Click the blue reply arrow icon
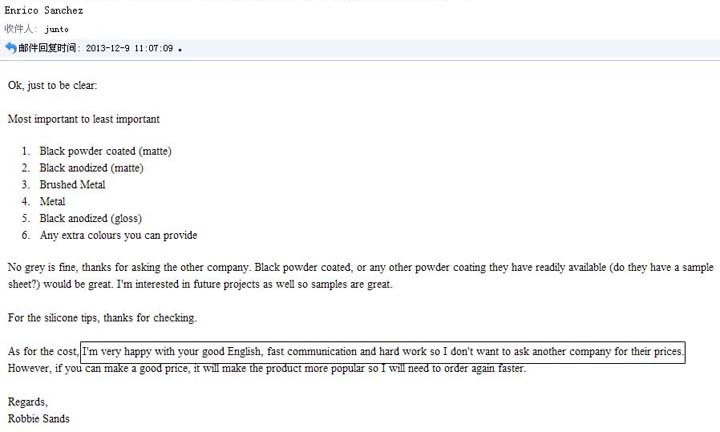This screenshot has height=432, width=720. click(x=11, y=48)
